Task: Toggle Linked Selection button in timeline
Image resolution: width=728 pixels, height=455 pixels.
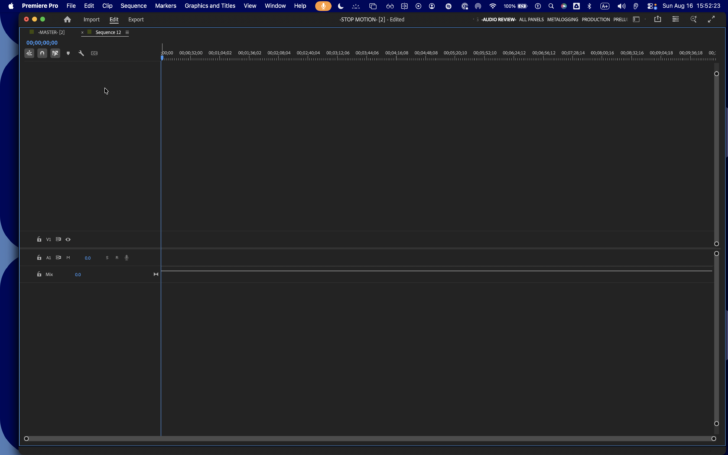Action: [55, 53]
